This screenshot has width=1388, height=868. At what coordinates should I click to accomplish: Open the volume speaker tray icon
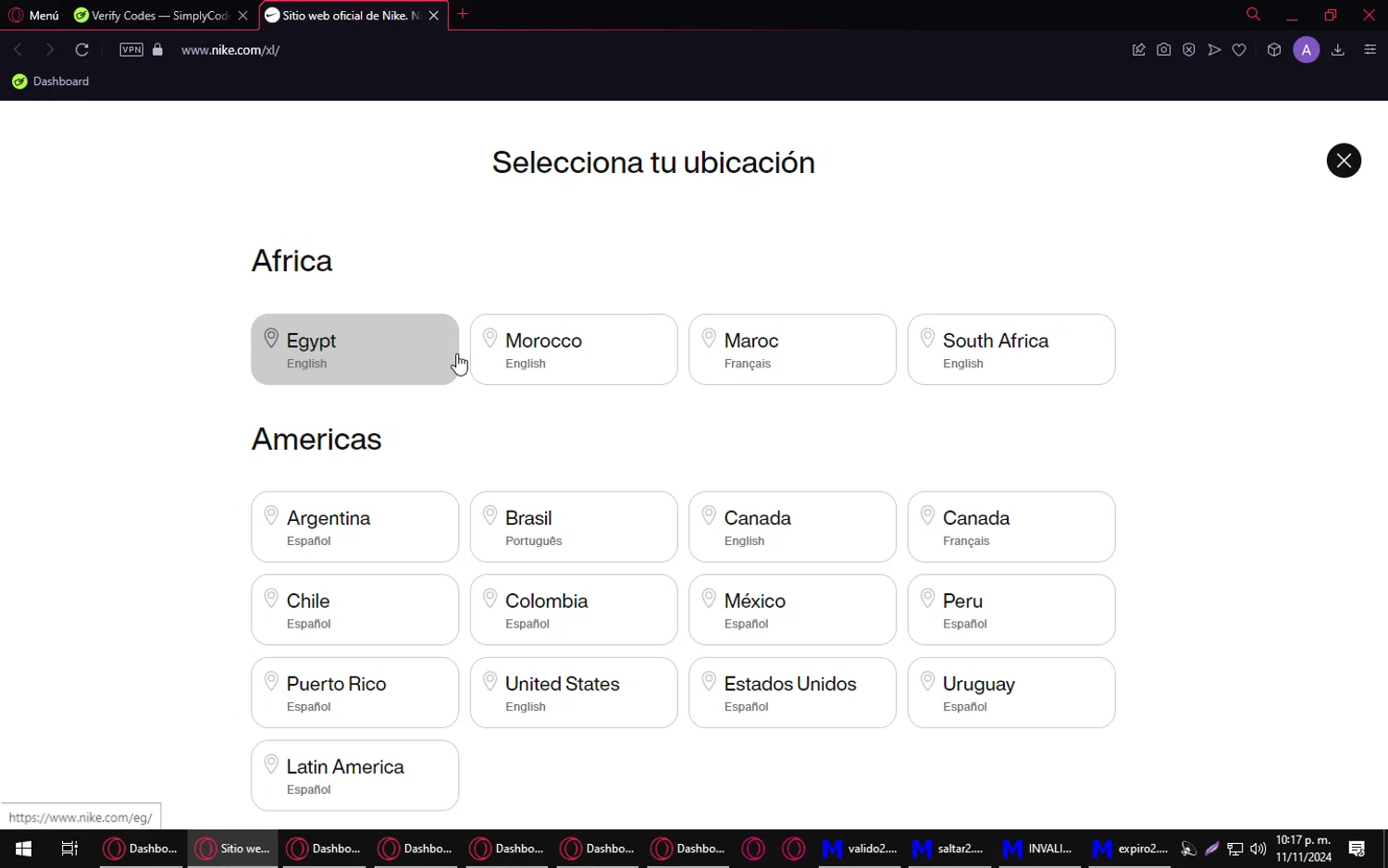click(1258, 849)
